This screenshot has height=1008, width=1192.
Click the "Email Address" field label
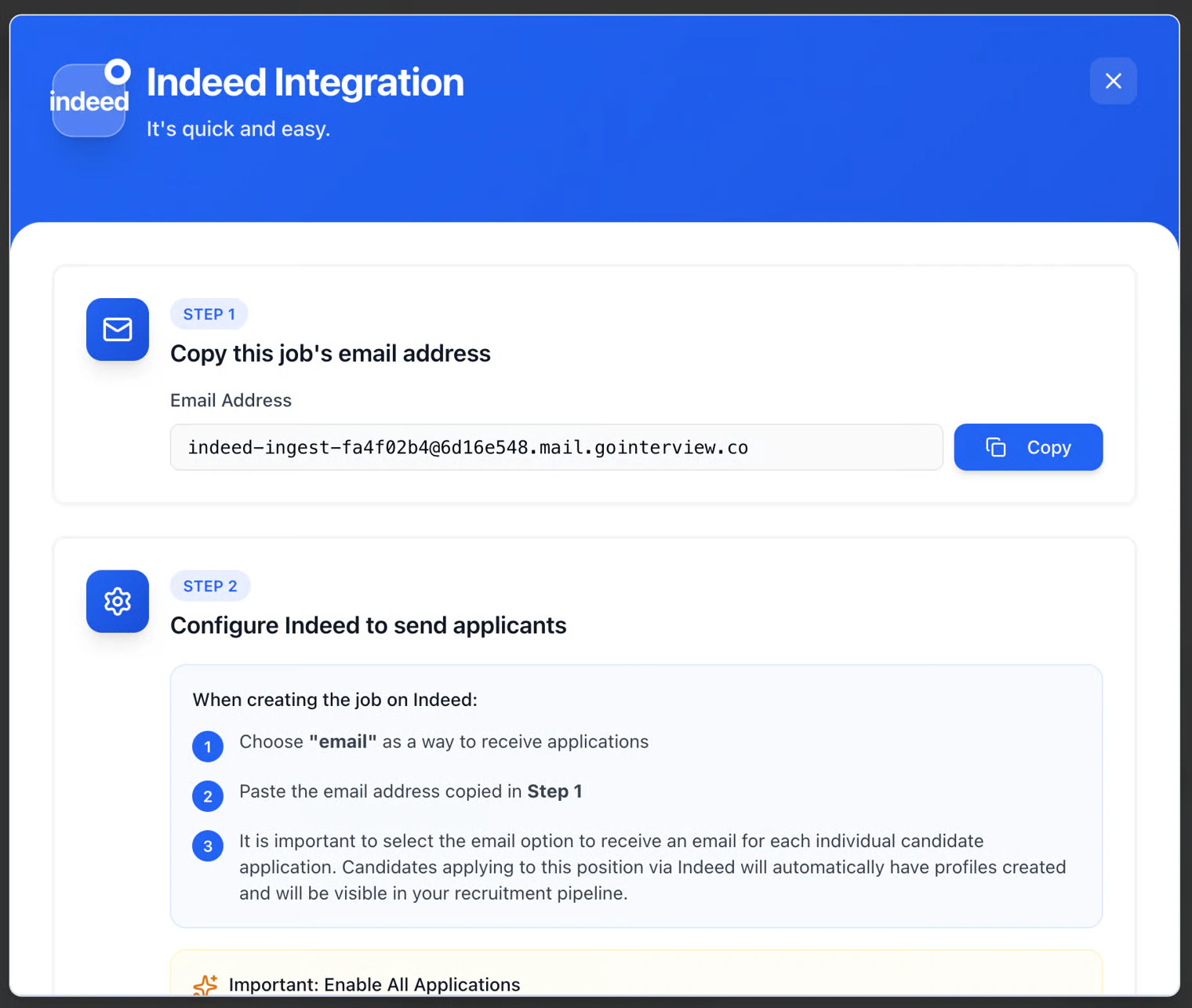coord(231,400)
